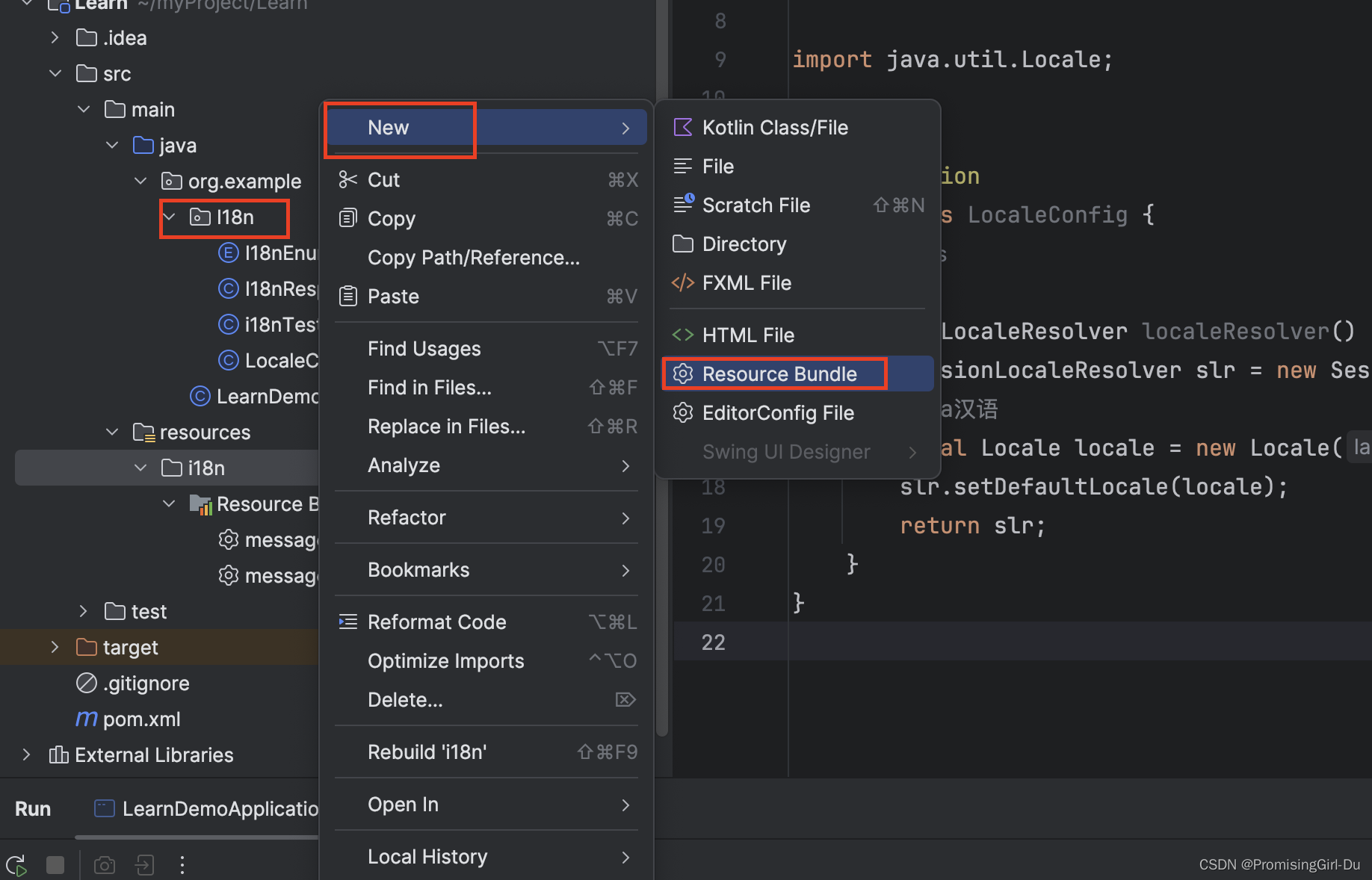The image size is (1372, 880).
Task: Open the Local History submenu
Action: (487, 857)
